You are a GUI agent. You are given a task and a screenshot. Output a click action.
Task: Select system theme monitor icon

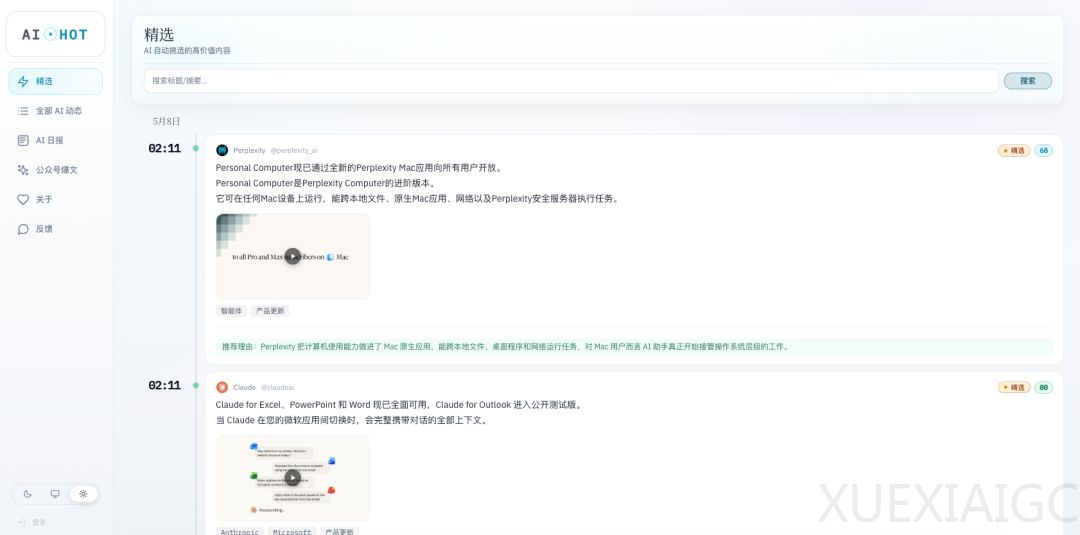(x=55, y=494)
